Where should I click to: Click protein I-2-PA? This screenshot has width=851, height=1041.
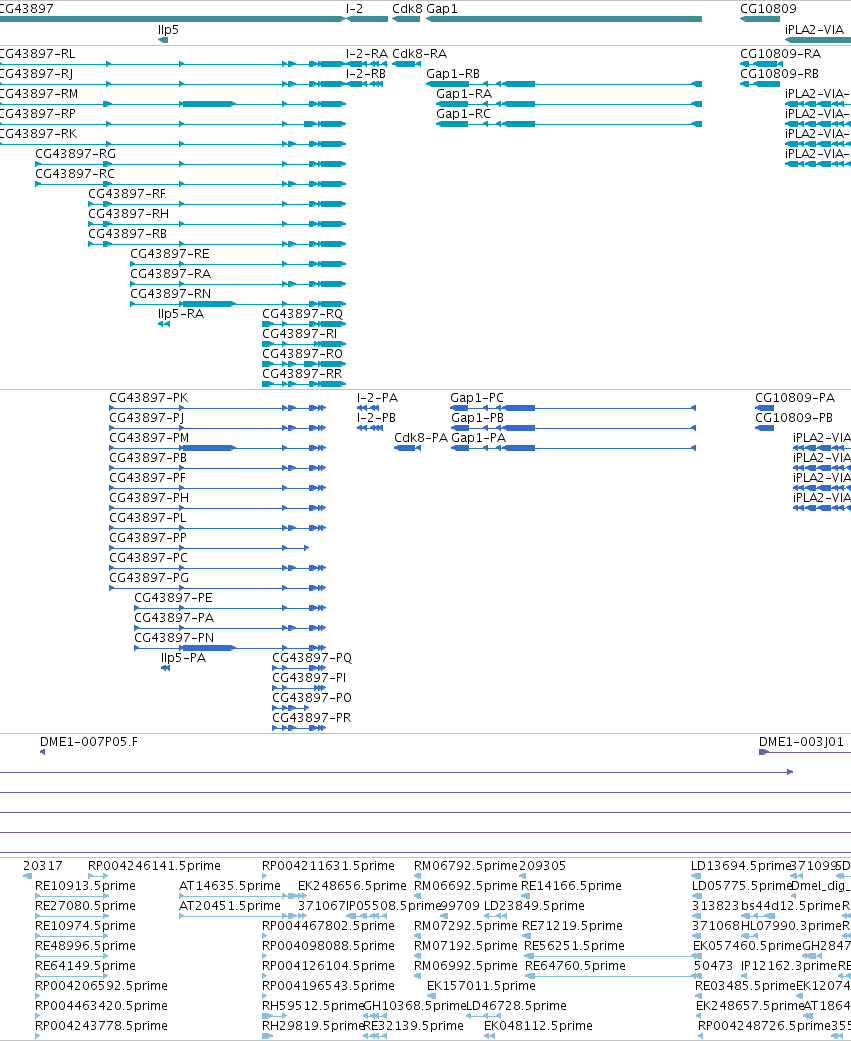(368, 408)
